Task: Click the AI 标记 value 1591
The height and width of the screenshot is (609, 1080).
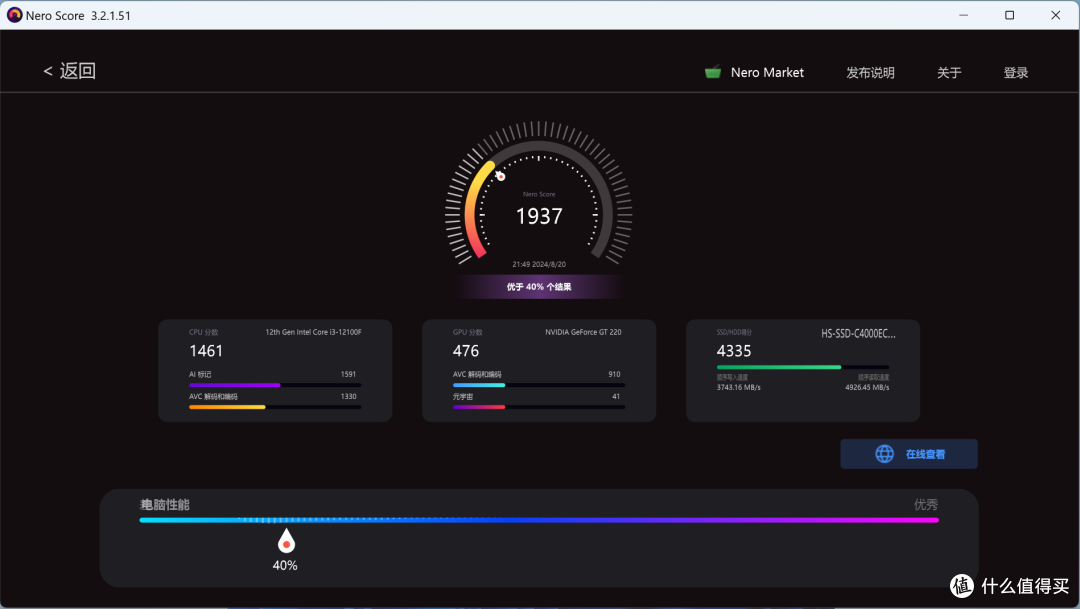Action: tap(349, 374)
